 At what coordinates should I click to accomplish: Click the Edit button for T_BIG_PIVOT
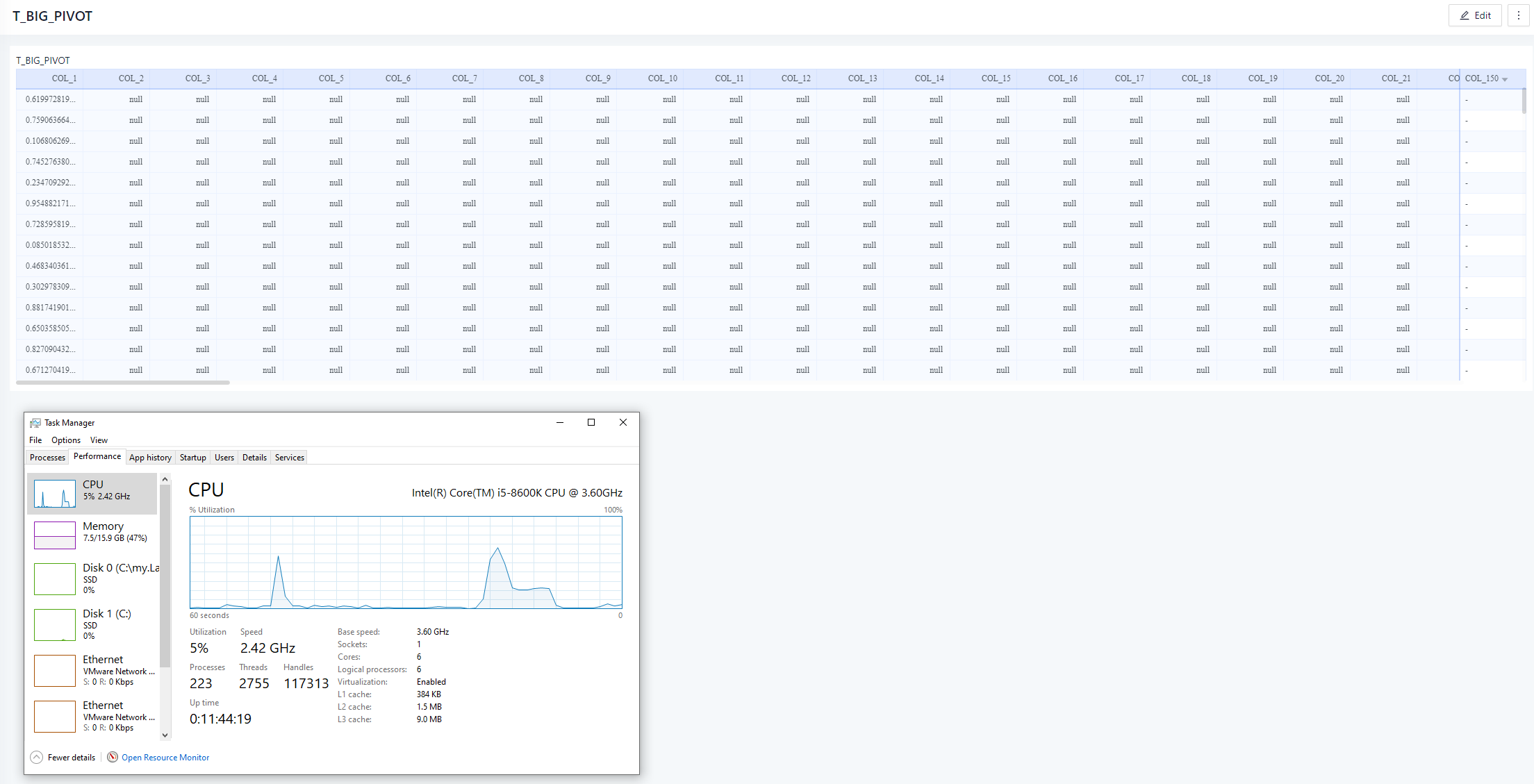(x=1475, y=15)
